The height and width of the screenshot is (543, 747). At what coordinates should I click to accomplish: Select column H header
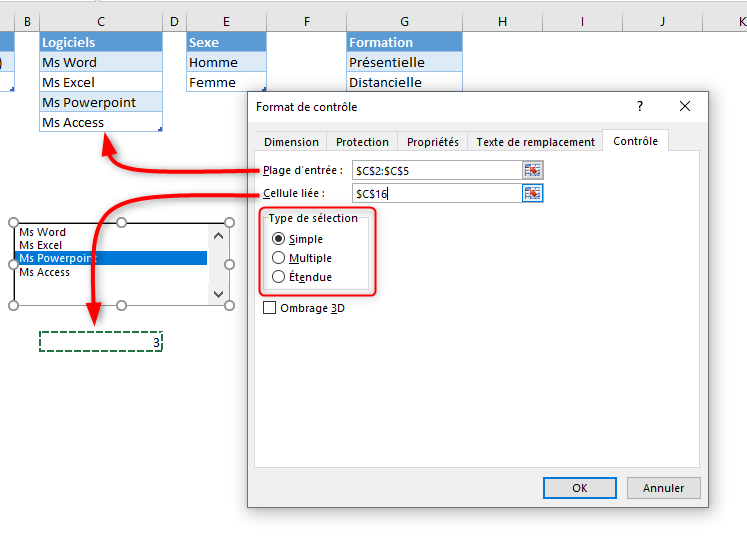click(502, 21)
